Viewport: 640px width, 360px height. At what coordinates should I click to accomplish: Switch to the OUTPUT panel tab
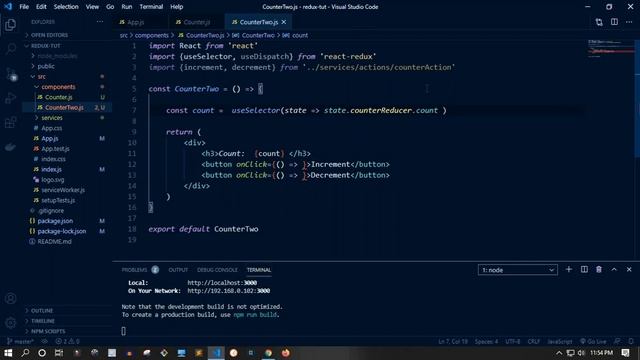tap(178, 270)
